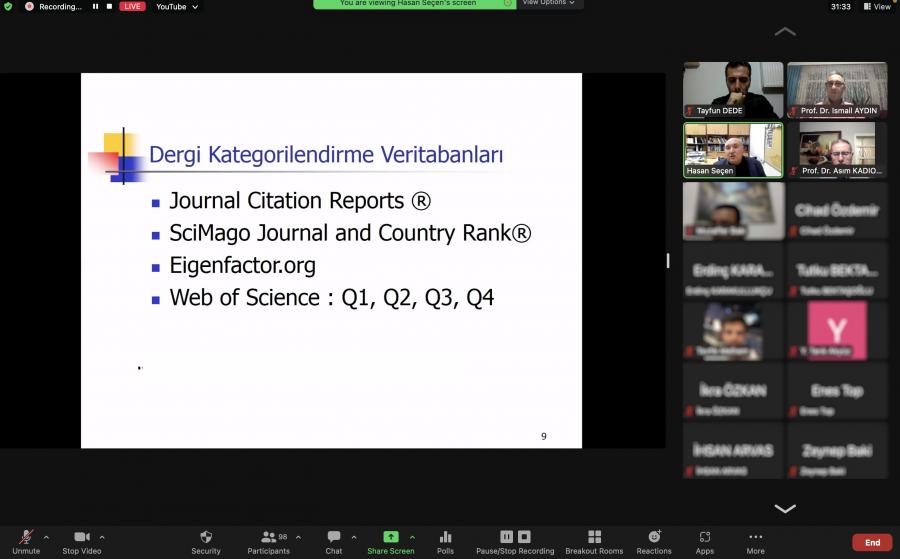The height and width of the screenshot is (559, 900).
Task: Click the meeting timer 31:33
Action: pyautogui.click(x=840, y=6)
